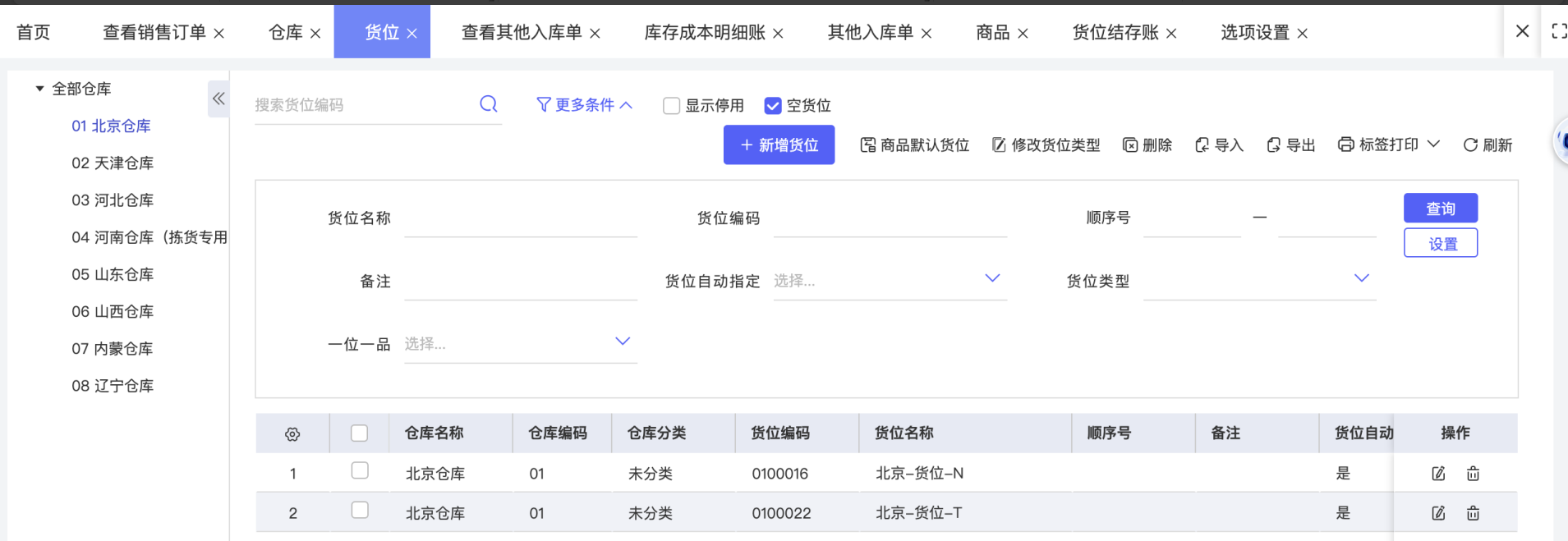Open table column settings gear
Screen dimensions: 1568x541
[292, 434]
